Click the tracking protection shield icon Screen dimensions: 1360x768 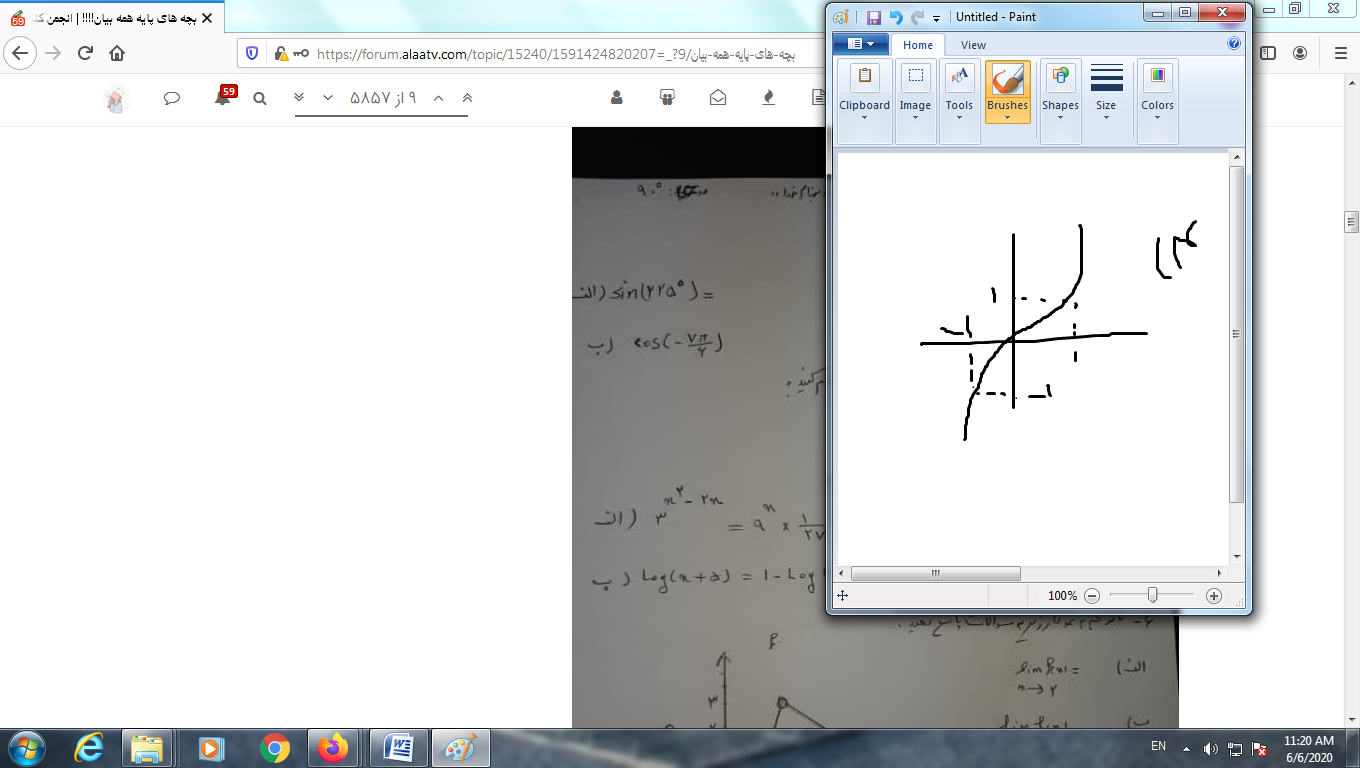coord(252,54)
